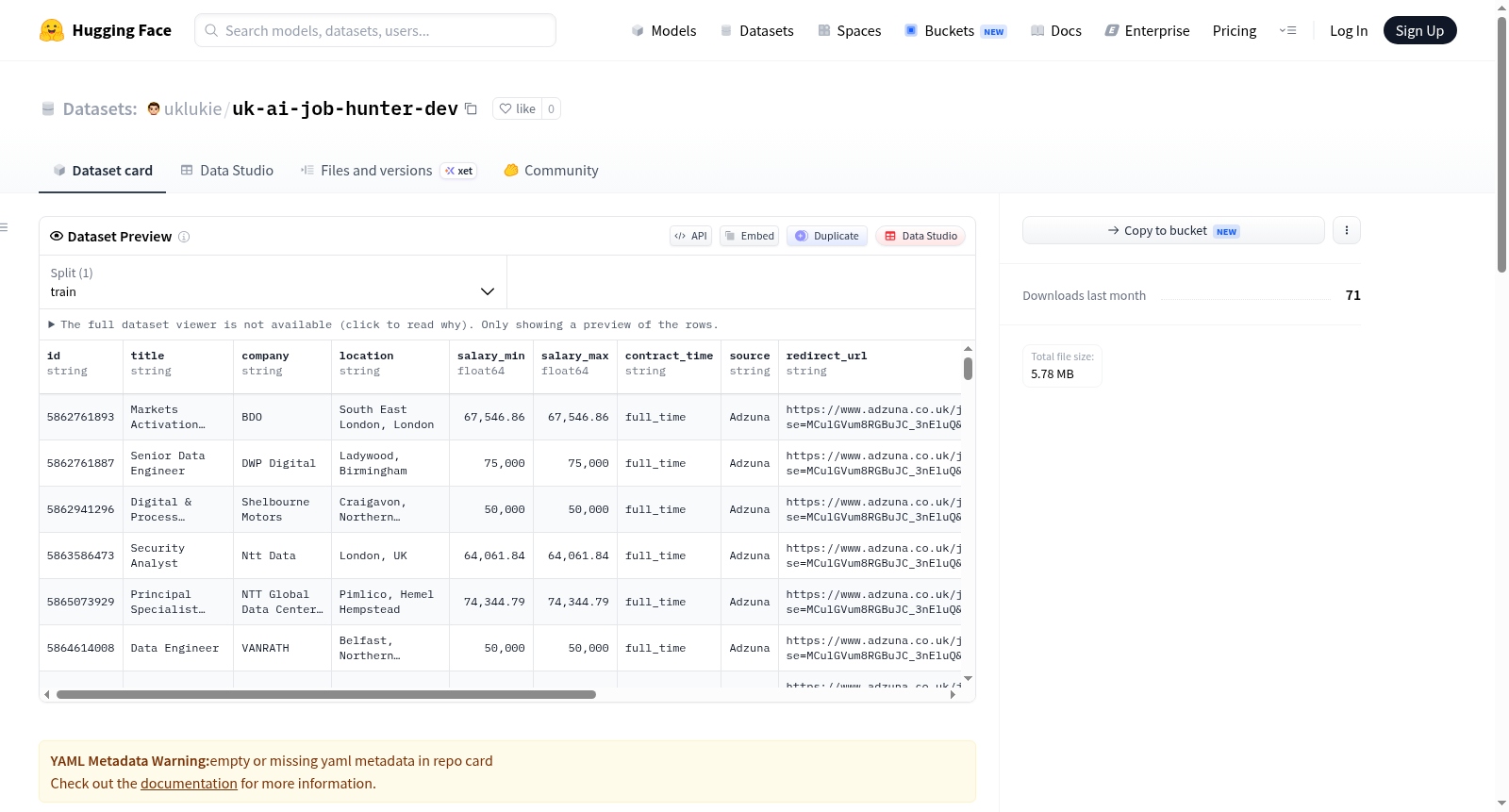Click the heart like button
Image resolution: width=1509 pixels, height=812 pixels.
[517, 108]
